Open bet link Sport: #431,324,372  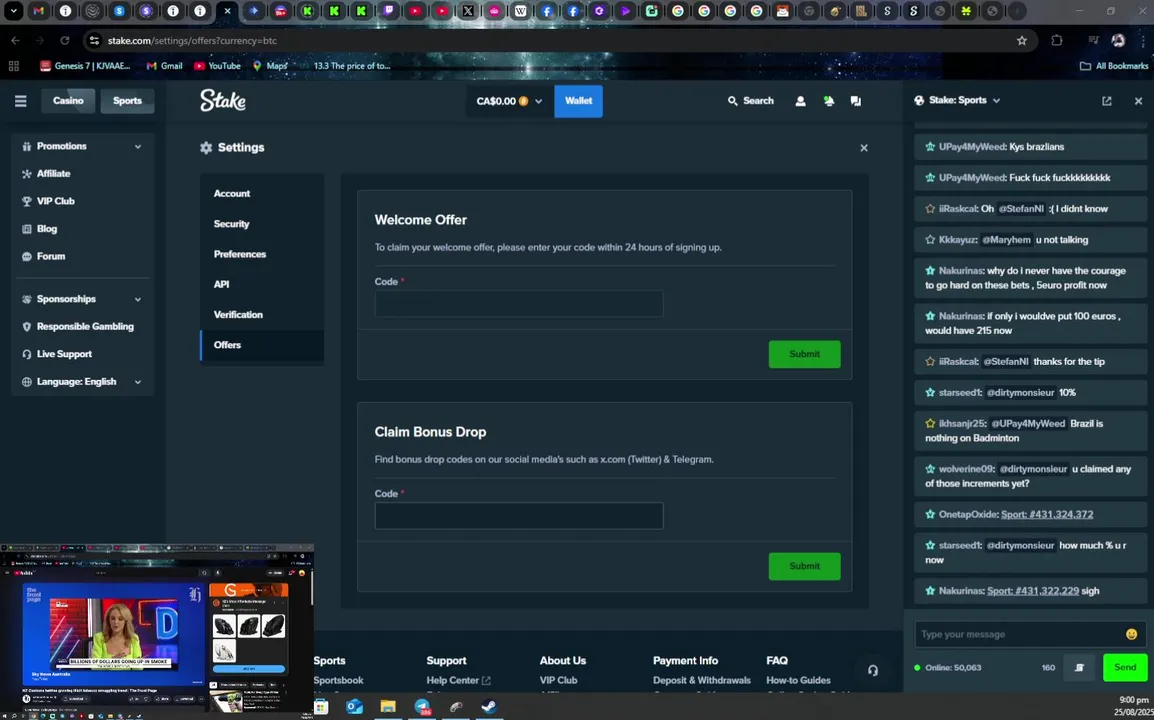click(x=1047, y=515)
